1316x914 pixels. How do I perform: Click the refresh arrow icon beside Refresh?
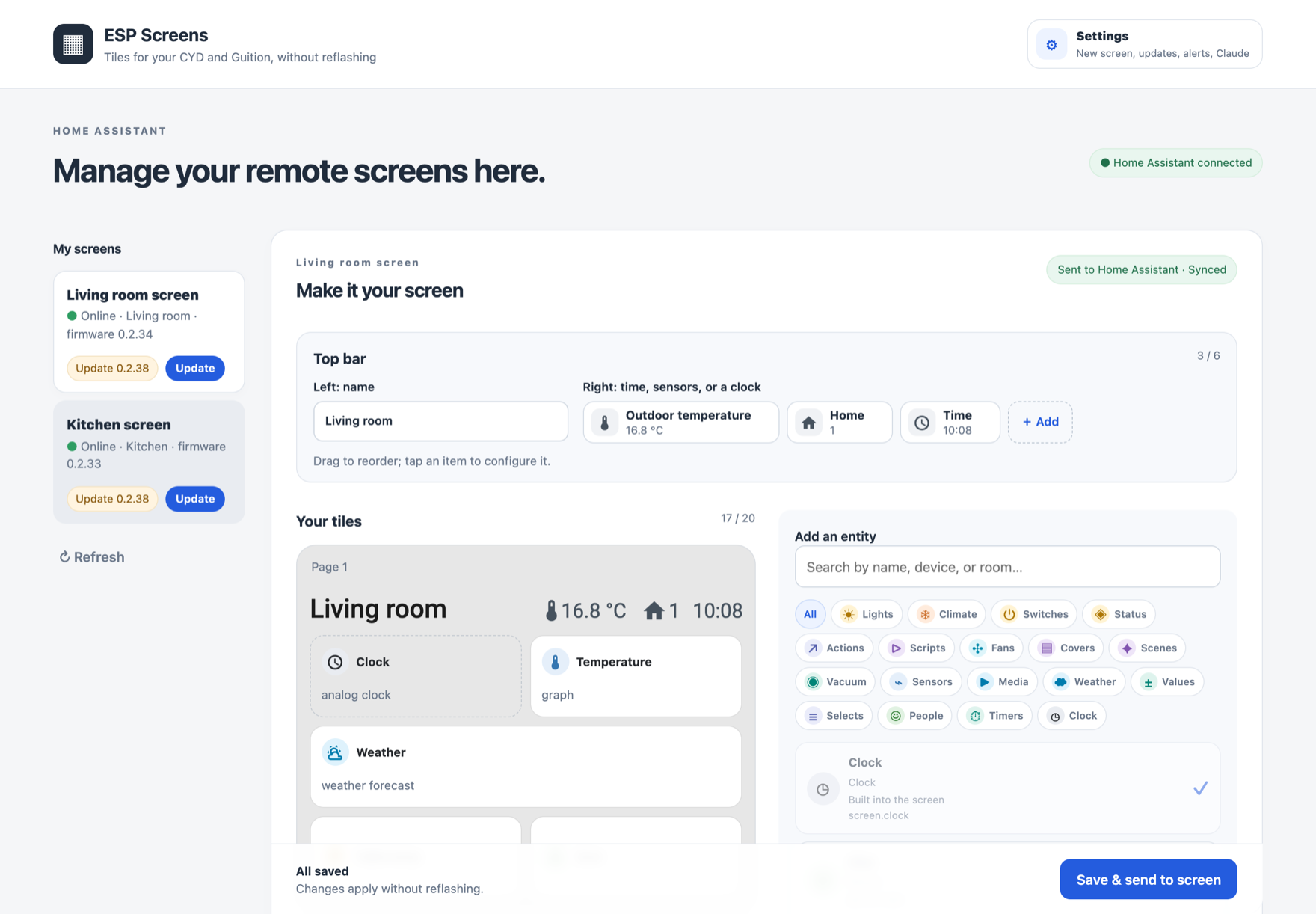click(x=64, y=557)
